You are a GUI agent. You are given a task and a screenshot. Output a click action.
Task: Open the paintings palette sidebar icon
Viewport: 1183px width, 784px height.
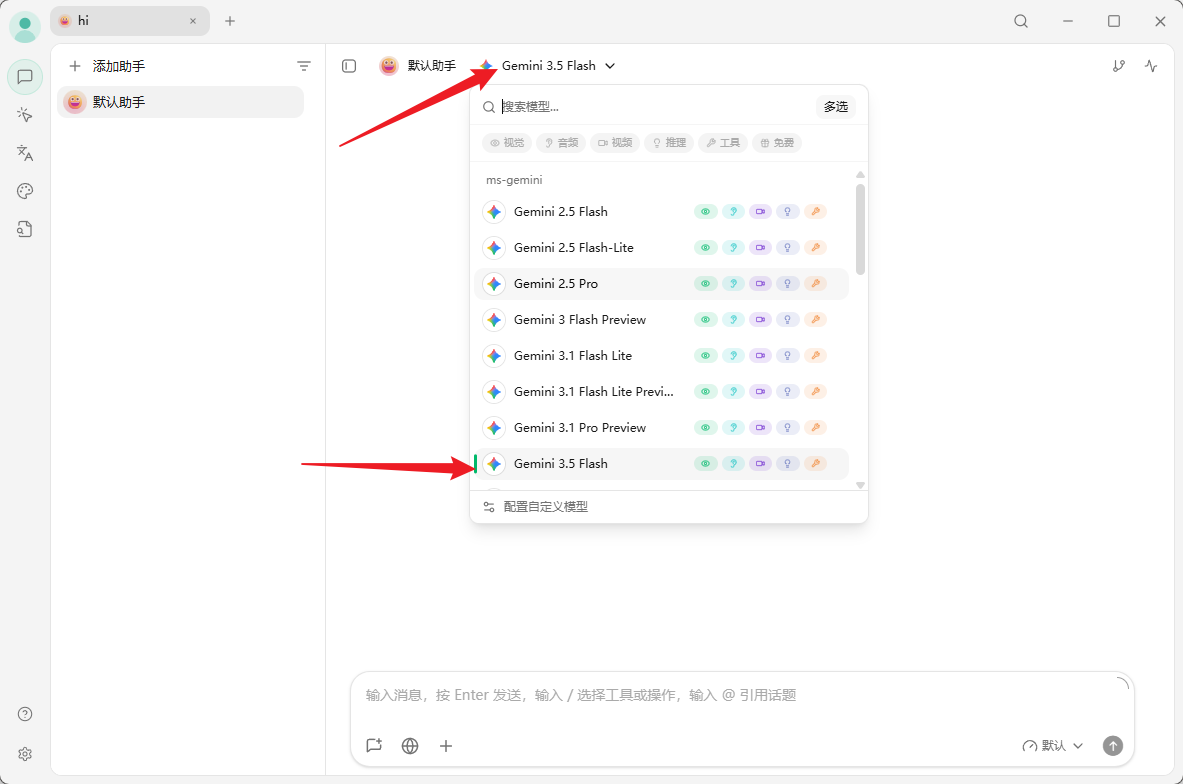[25, 191]
